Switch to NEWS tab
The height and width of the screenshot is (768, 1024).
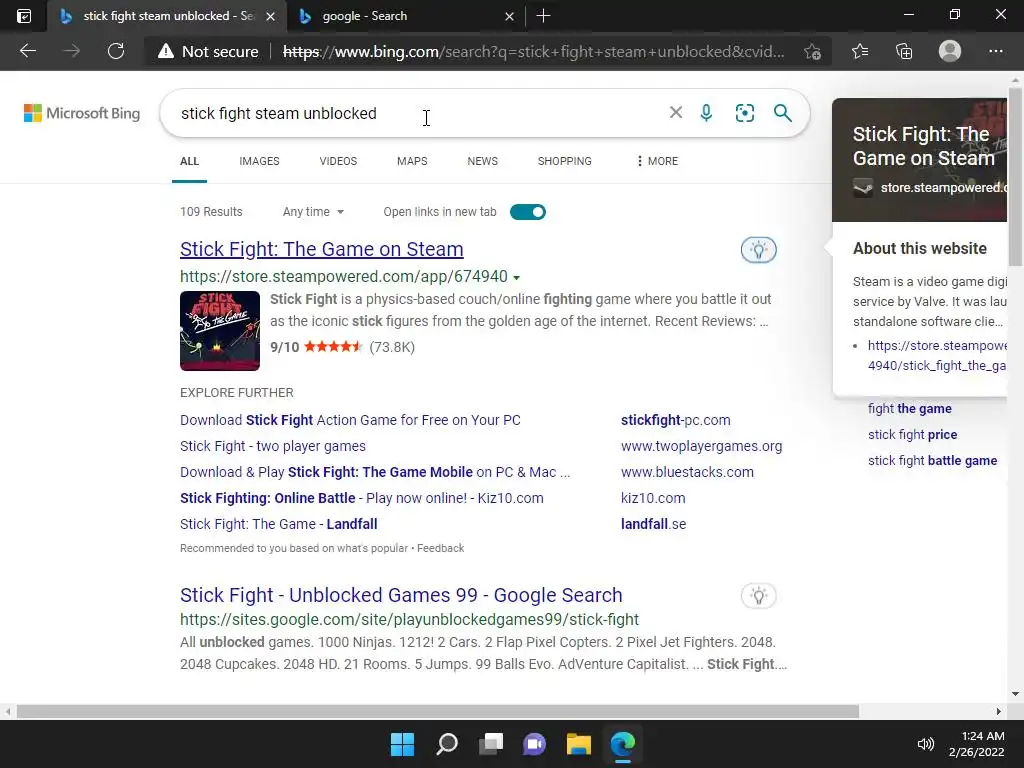pos(483,161)
